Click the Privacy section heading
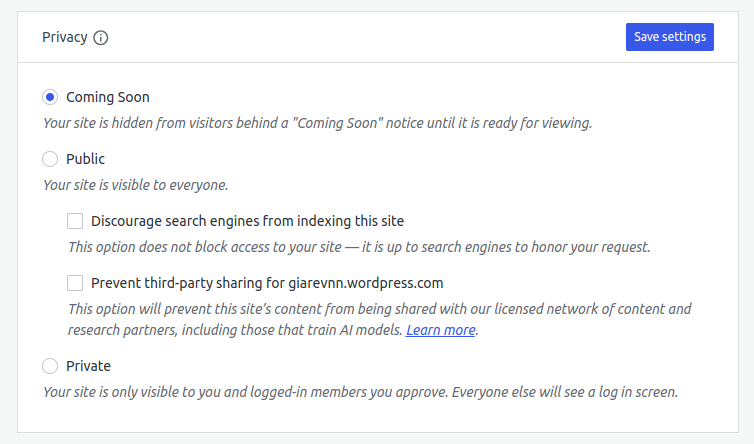 pos(64,37)
